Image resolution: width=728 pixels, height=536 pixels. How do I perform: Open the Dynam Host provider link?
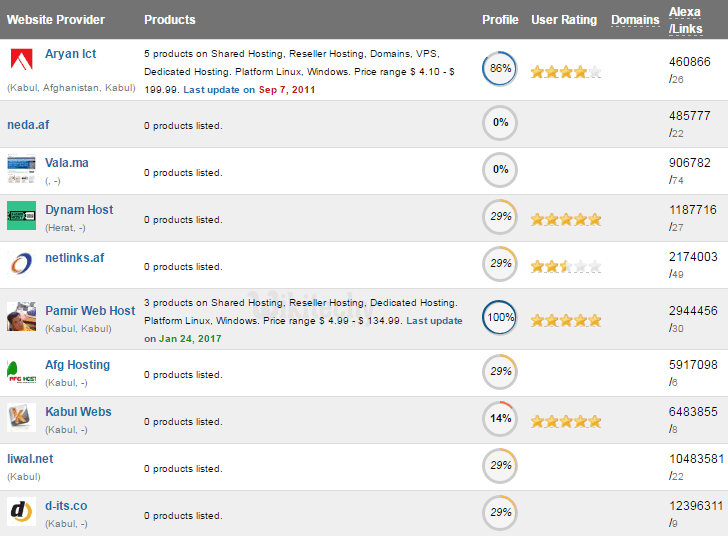(79, 210)
